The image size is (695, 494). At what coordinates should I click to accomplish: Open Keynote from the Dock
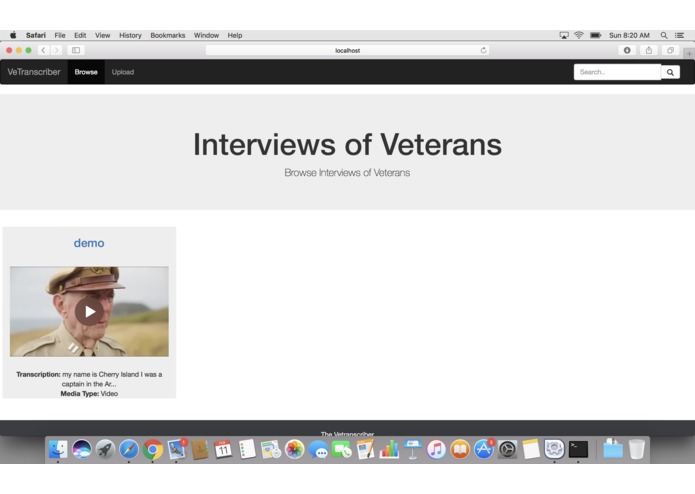pos(413,449)
